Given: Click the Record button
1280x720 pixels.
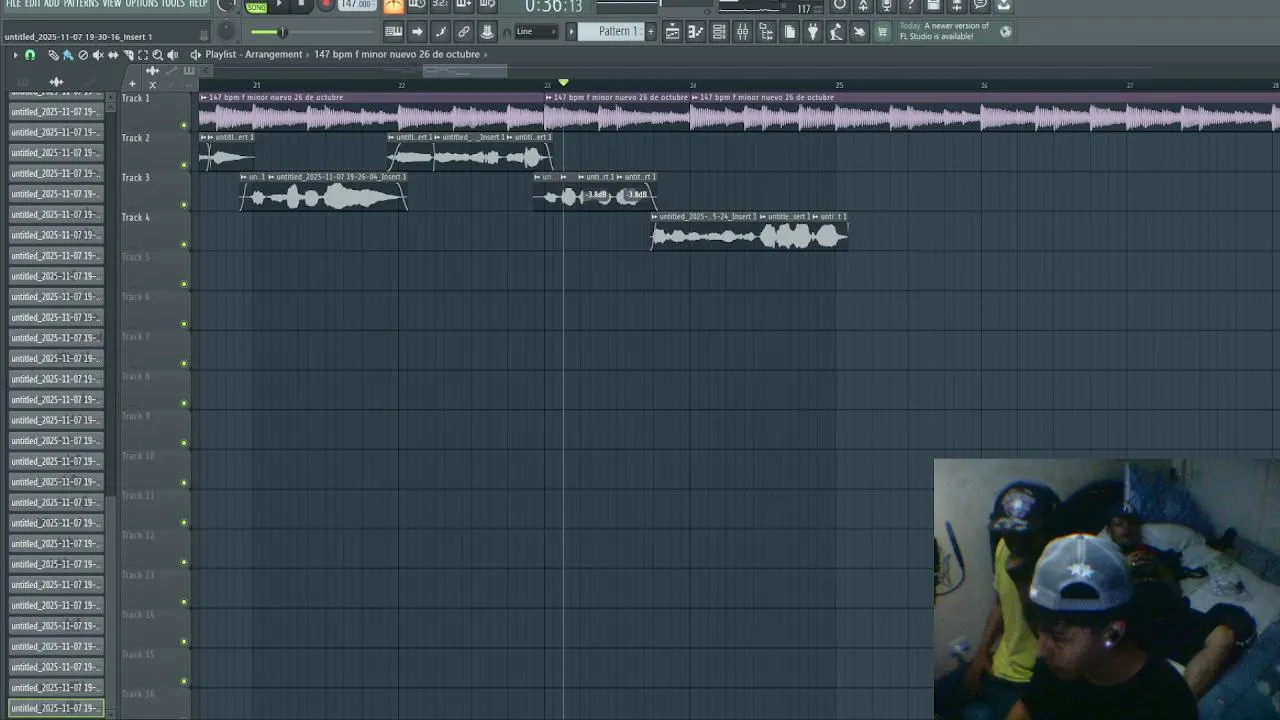Looking at the screenshot, I should [326, 5].
